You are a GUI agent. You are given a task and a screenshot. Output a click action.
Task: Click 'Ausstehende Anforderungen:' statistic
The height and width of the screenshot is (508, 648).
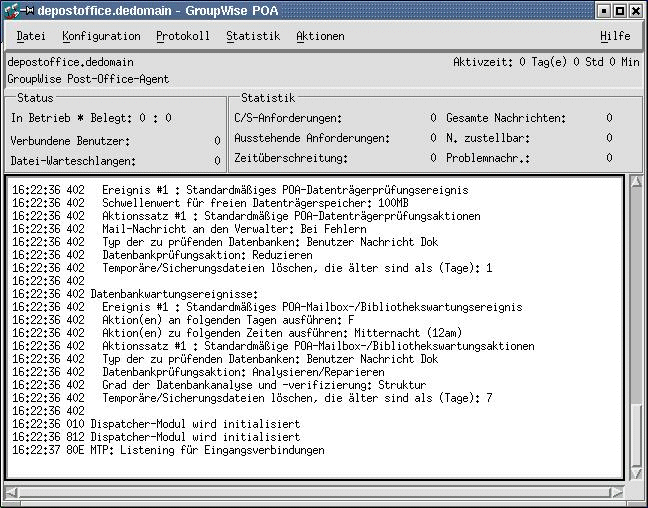pyautogui.click(x=312, y=138)
